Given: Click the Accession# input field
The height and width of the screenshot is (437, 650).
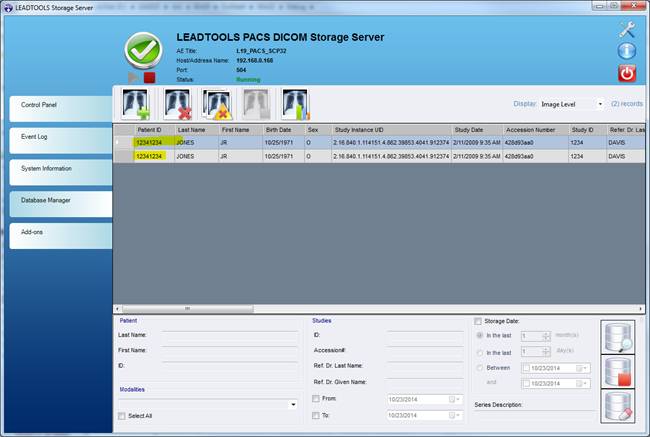Looking at the screenshot, I should click(x=425, y=350).
